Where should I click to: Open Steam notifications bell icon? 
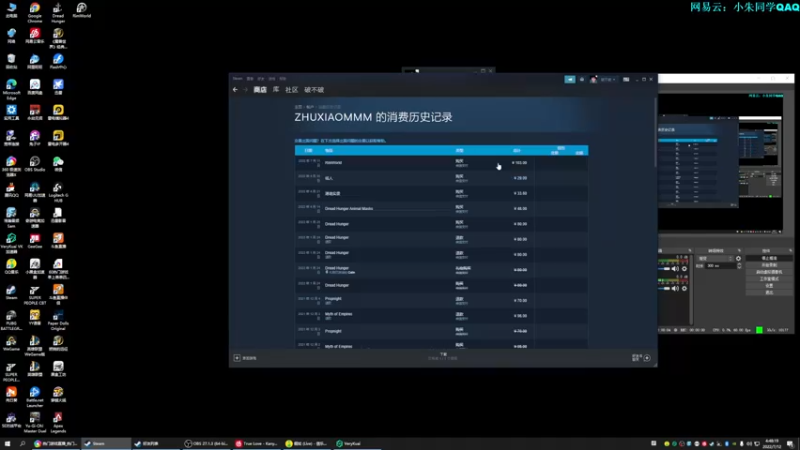tap(582, 80)
